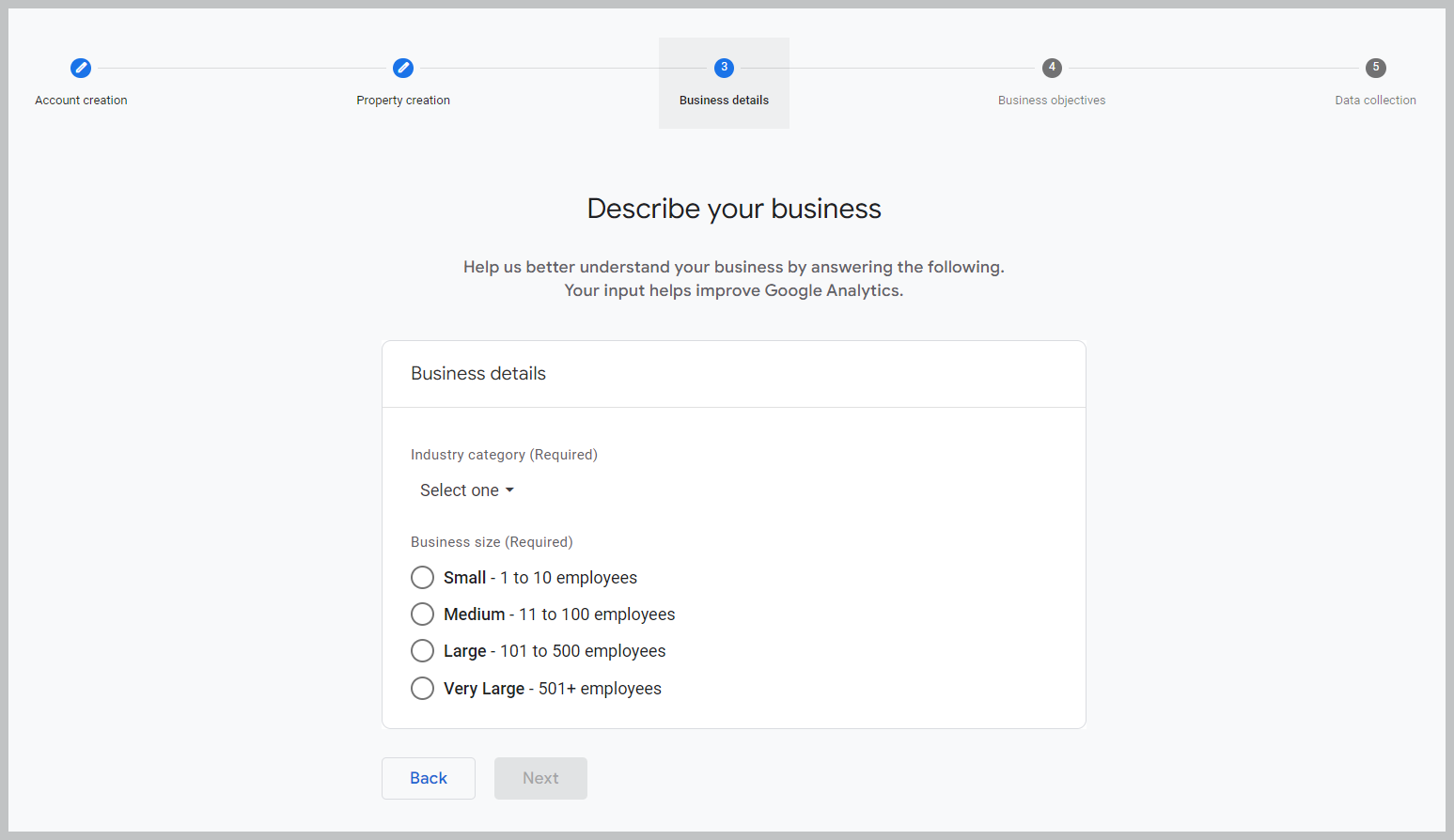Click the Describe your business heading
The image size is (1454, 840).
[x=734, y=209]
